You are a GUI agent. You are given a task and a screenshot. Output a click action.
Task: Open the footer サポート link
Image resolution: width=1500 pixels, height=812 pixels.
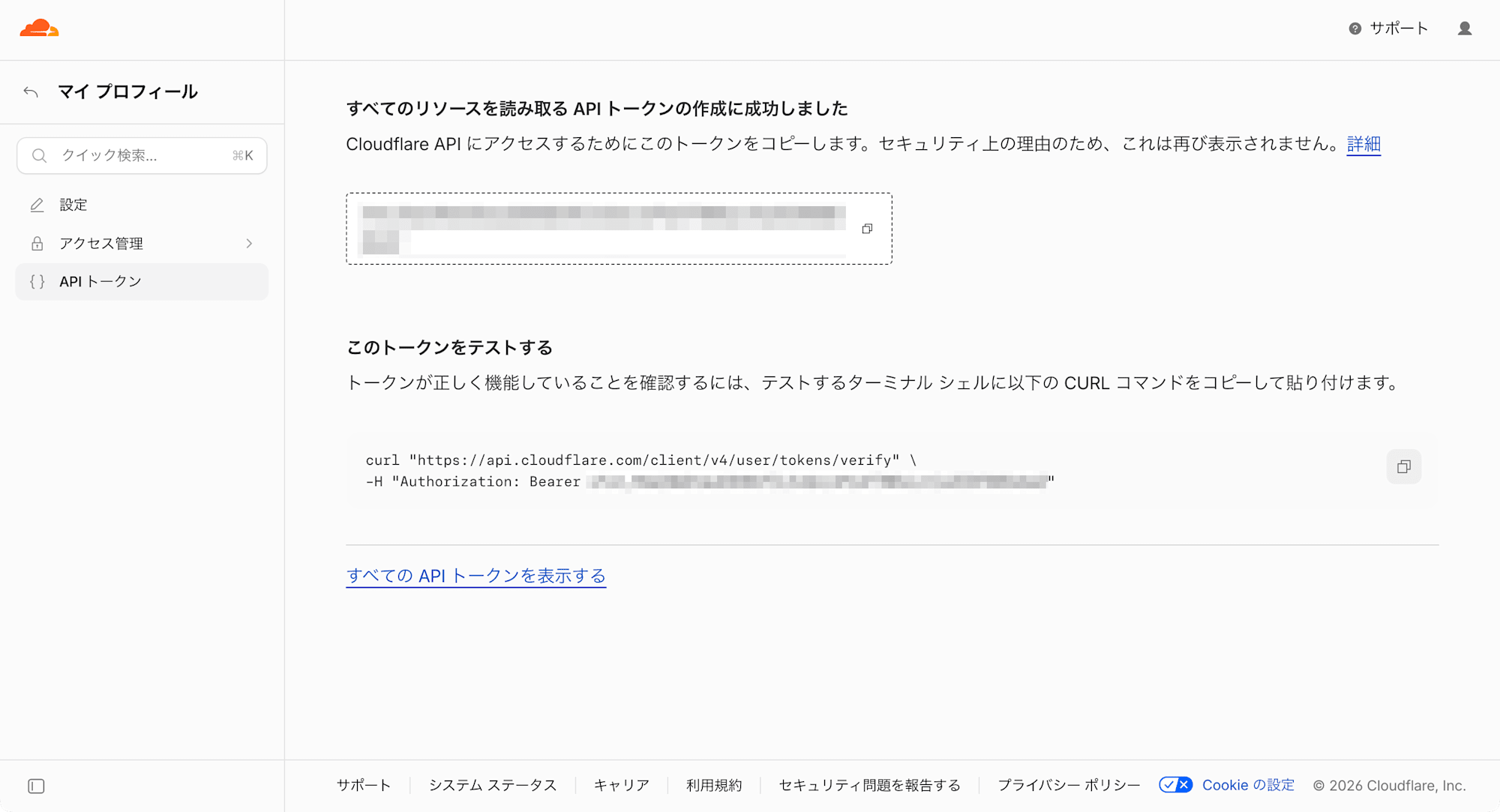[x=364, y=785]
